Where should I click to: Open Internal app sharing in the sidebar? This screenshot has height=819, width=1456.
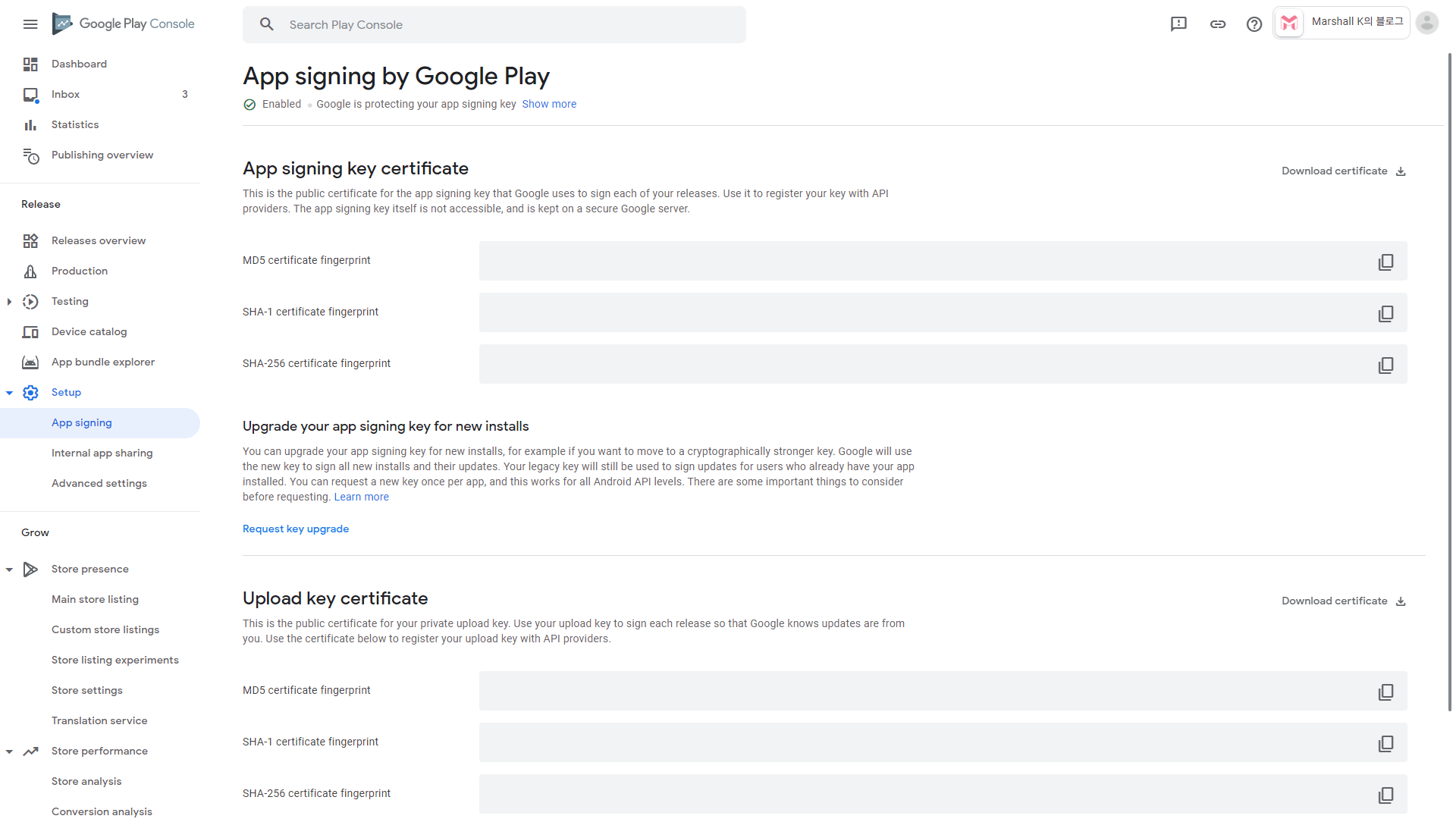(102, 453)
